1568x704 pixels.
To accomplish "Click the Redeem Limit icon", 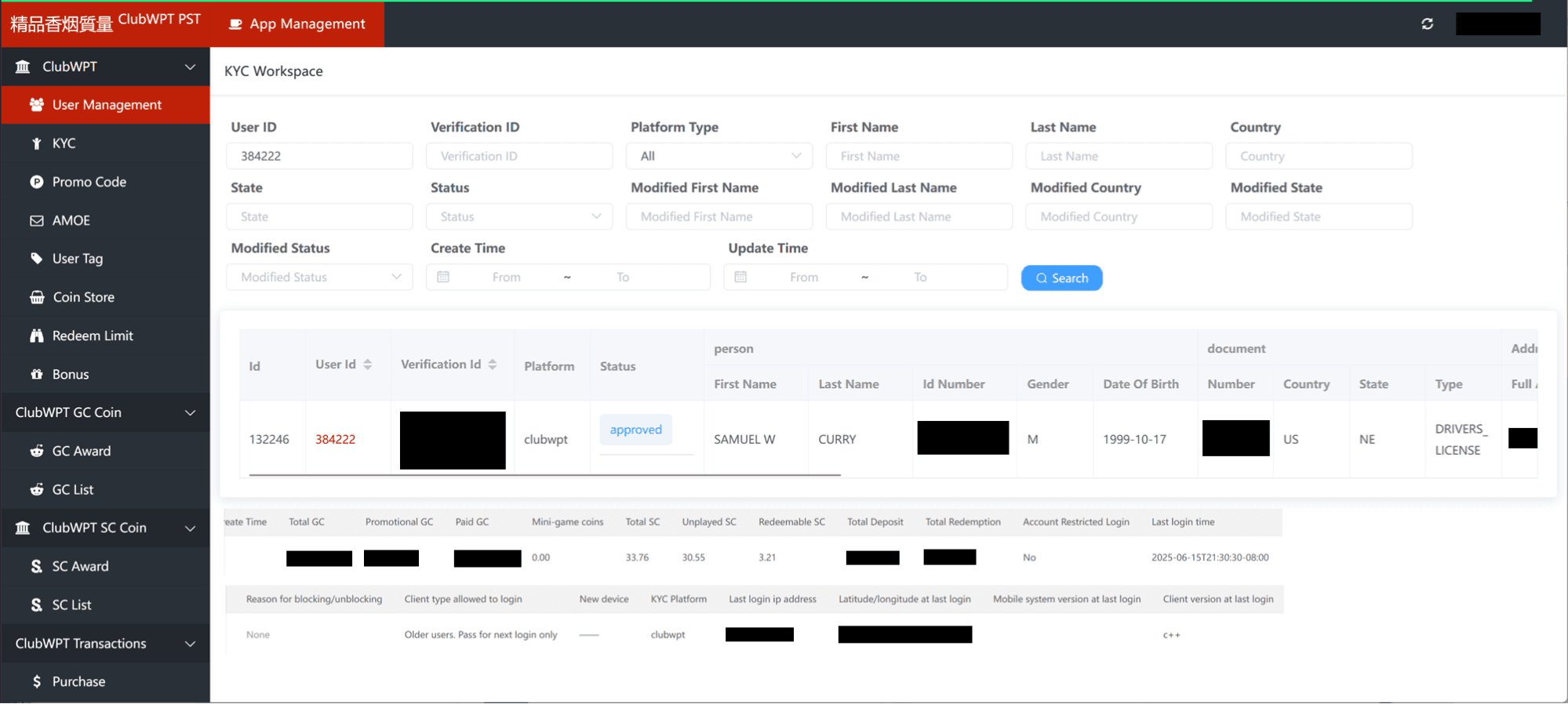I will [x=36, y=336].
